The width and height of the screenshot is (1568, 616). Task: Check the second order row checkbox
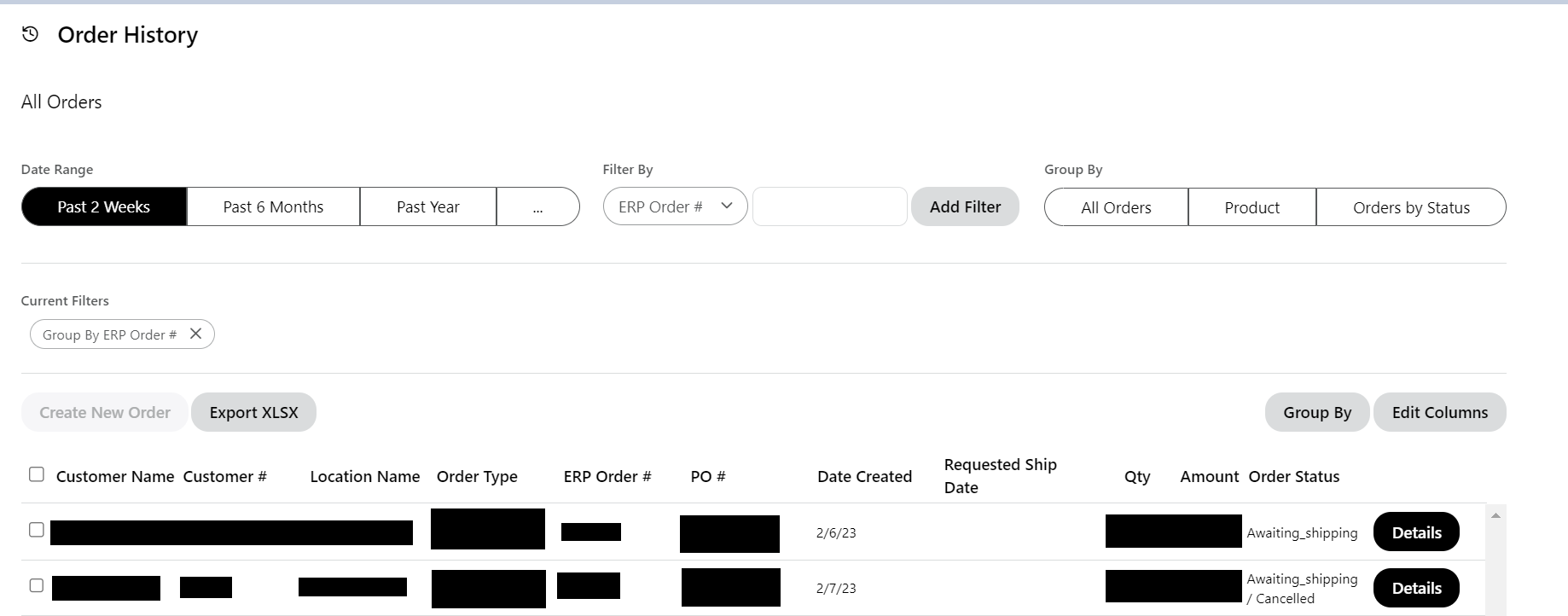(x=37, y=585)
